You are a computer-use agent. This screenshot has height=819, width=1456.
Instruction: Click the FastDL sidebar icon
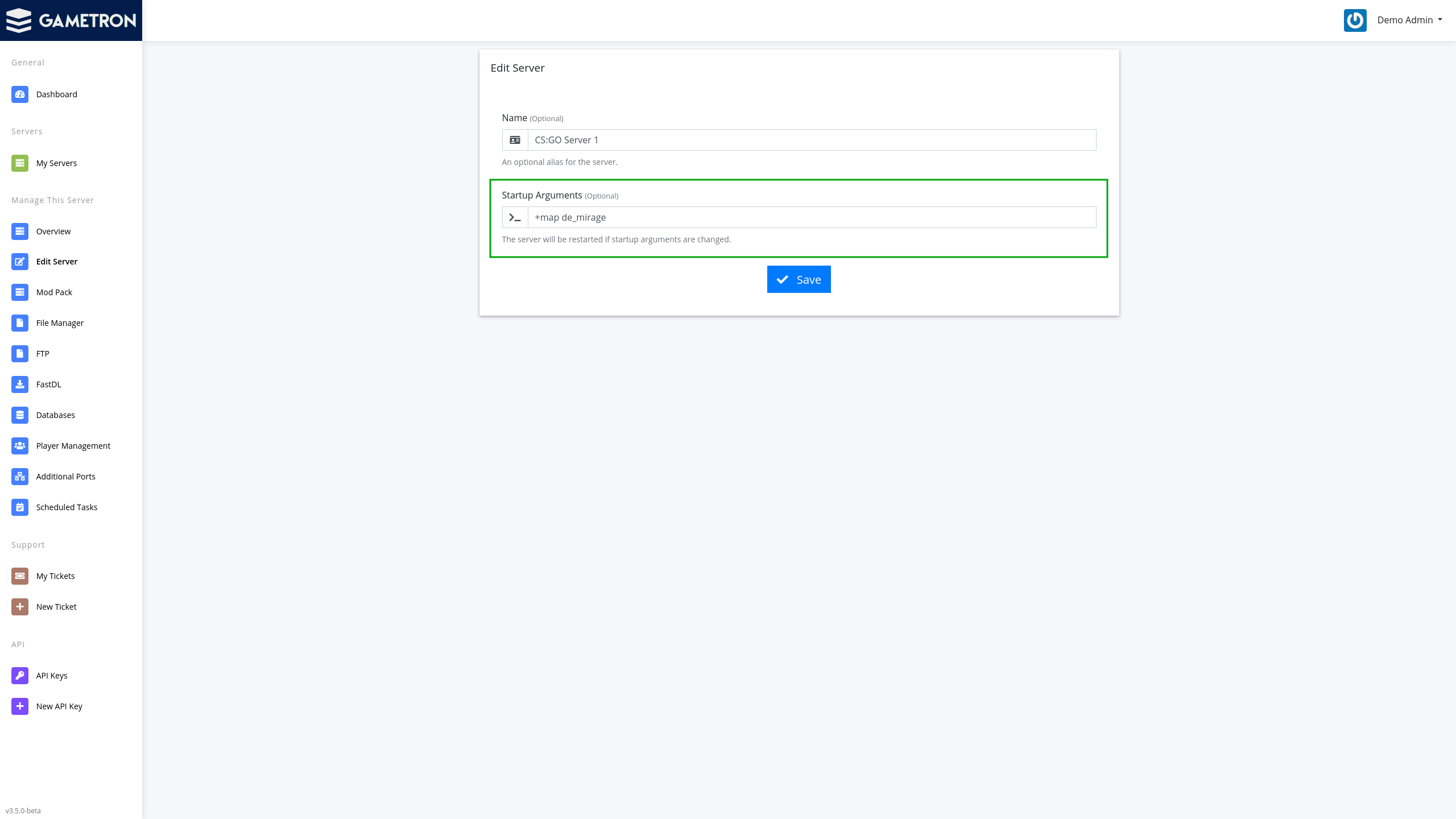coord(20,384)
